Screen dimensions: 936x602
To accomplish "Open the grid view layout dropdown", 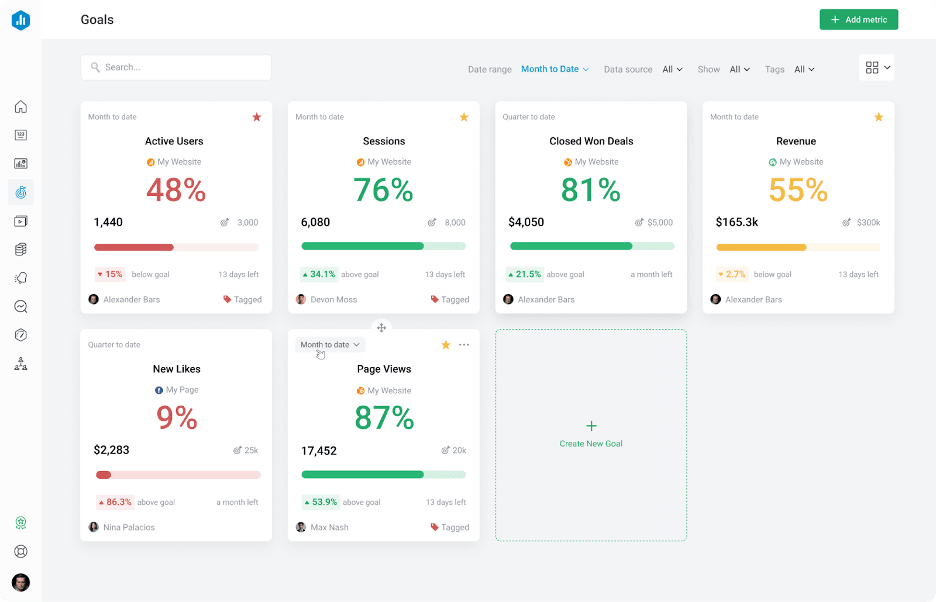I will click(x=877, y=67).
